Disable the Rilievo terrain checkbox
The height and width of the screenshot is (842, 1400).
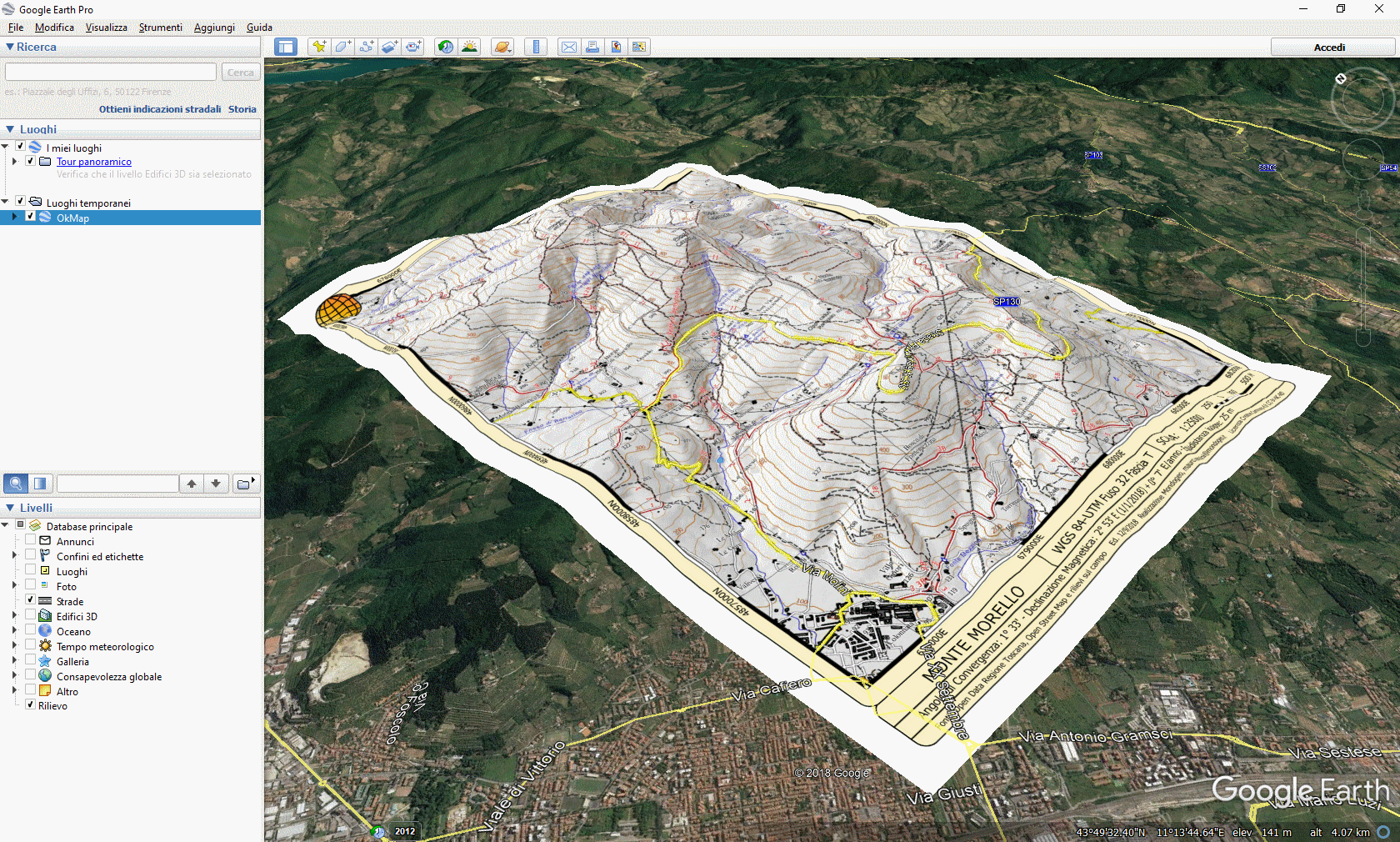point(30,704)
